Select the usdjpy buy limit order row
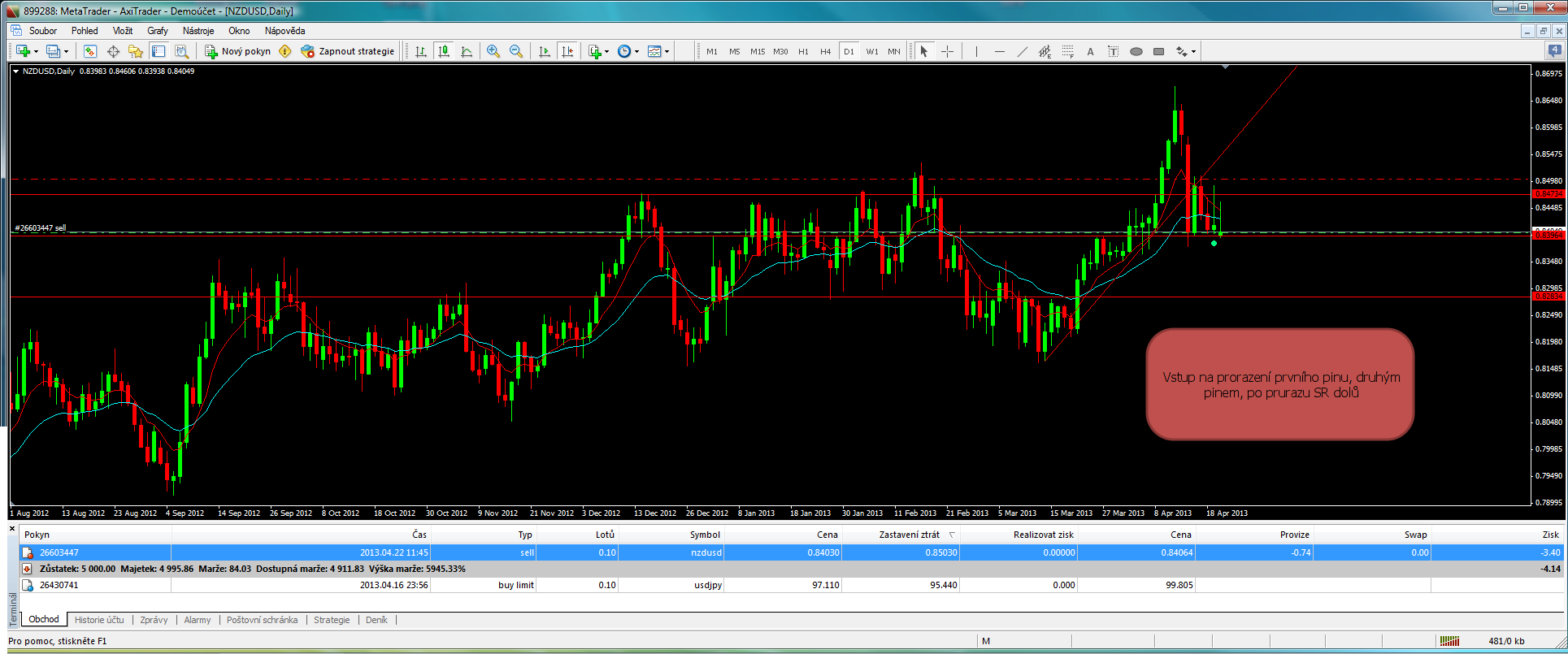The height and width of the screenshot is (654, 1568). click(x=569, y=585)
